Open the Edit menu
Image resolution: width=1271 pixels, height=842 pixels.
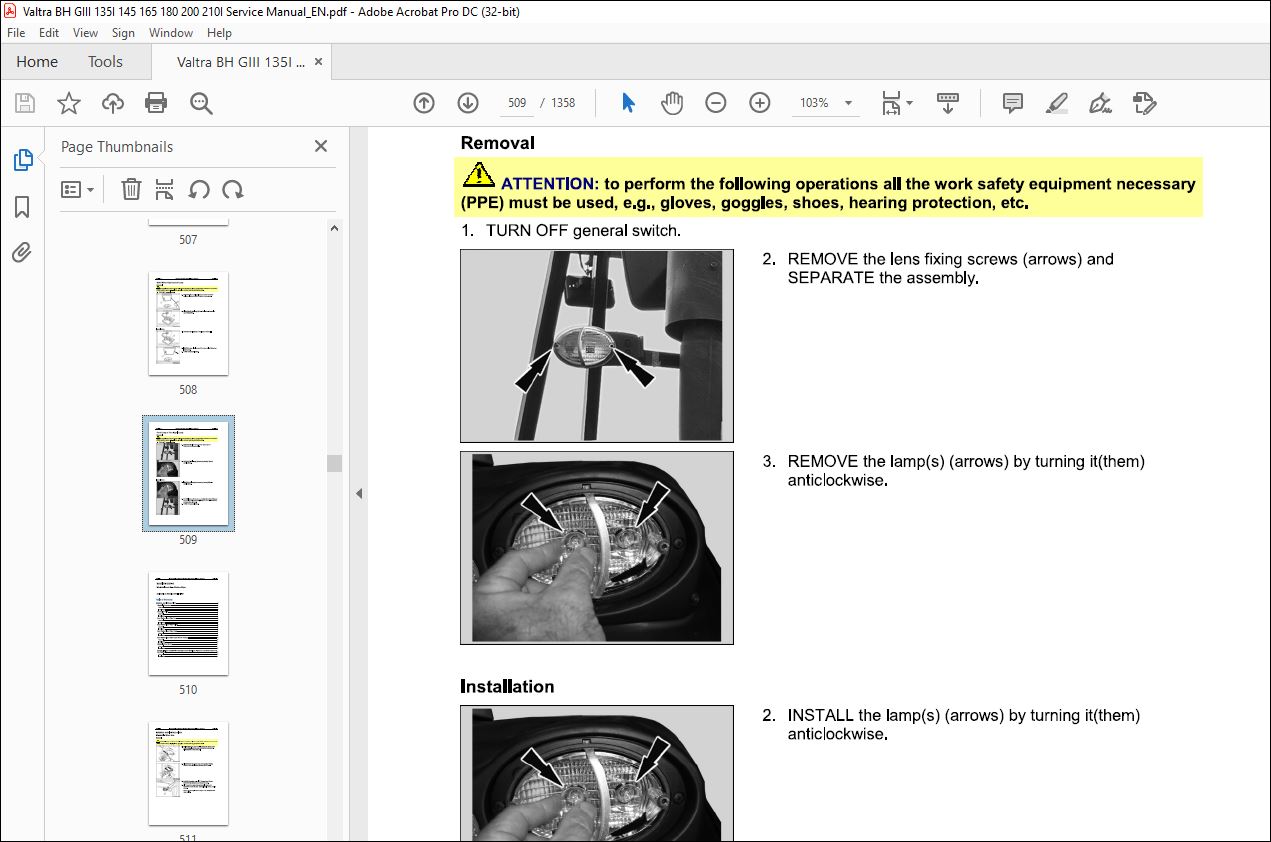(49, 33)
